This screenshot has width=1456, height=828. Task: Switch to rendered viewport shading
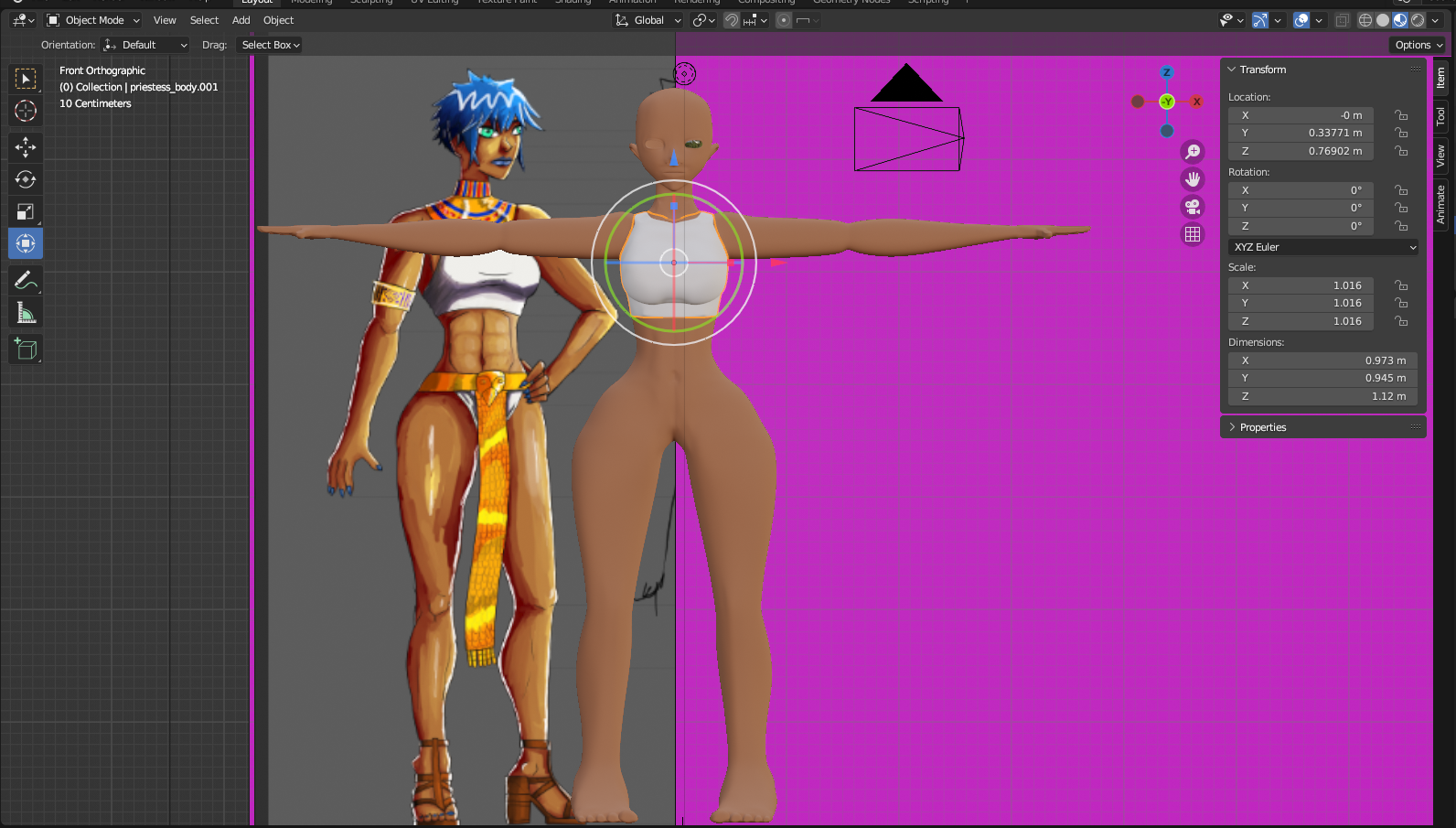1418,20
